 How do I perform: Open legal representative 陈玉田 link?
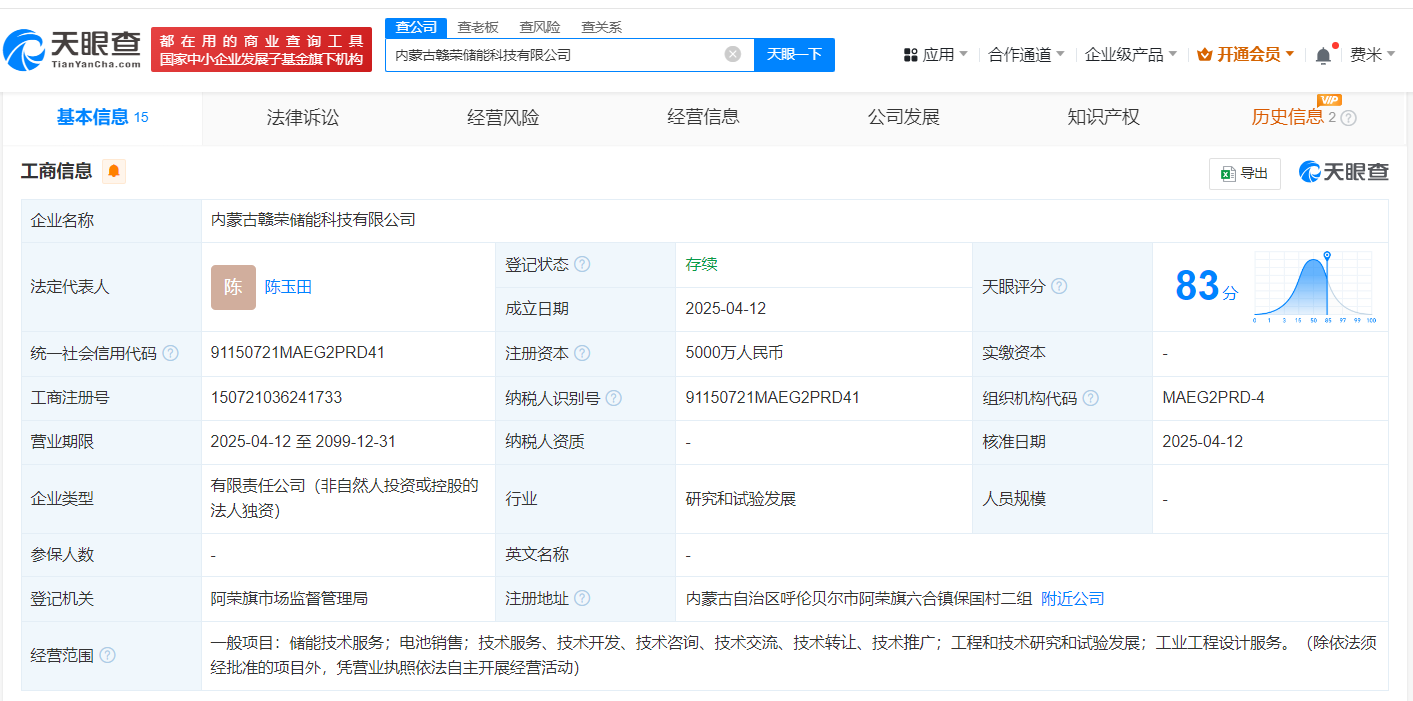pyautogui.click(x=288, y=287)
